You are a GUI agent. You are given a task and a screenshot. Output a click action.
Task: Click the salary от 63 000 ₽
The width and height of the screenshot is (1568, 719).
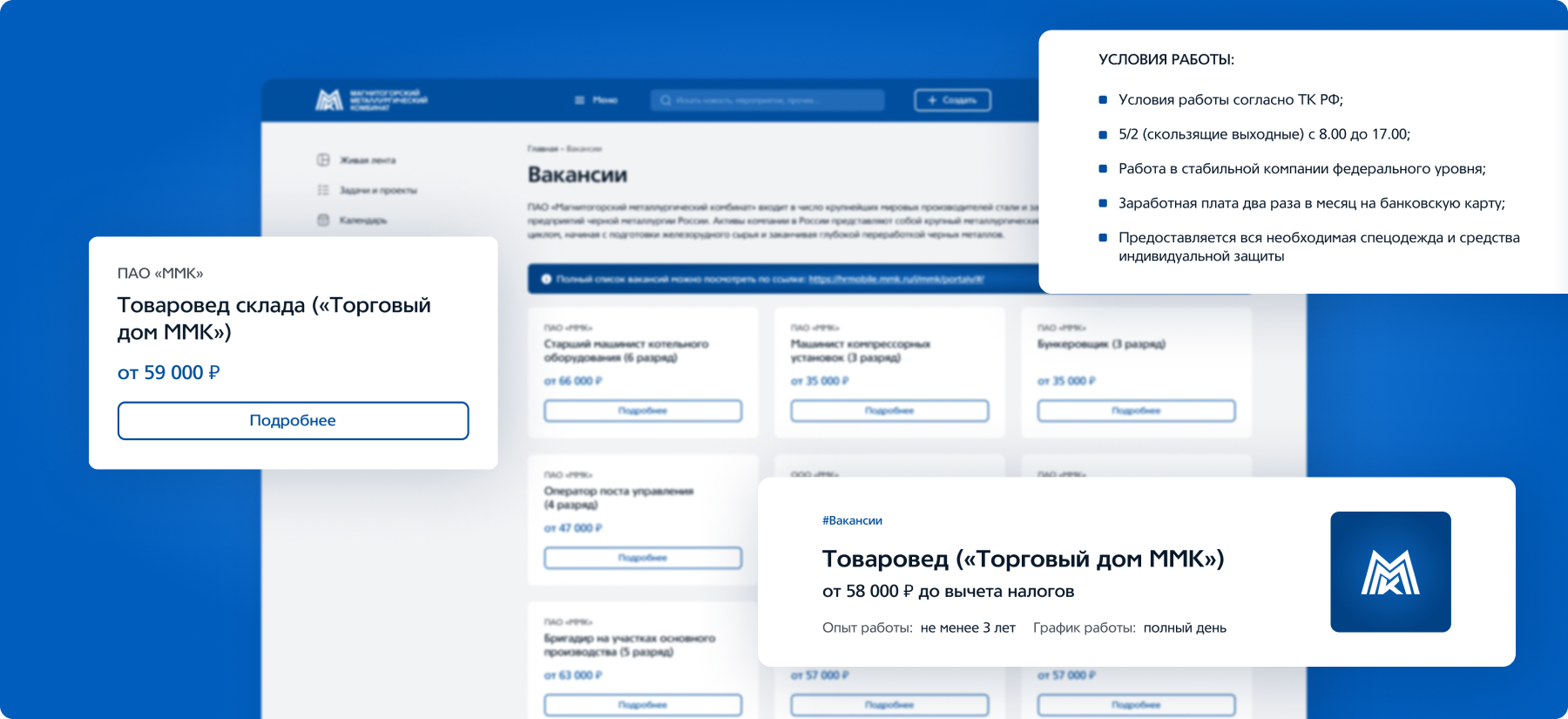pyautogui.click(x=573, y=675)
